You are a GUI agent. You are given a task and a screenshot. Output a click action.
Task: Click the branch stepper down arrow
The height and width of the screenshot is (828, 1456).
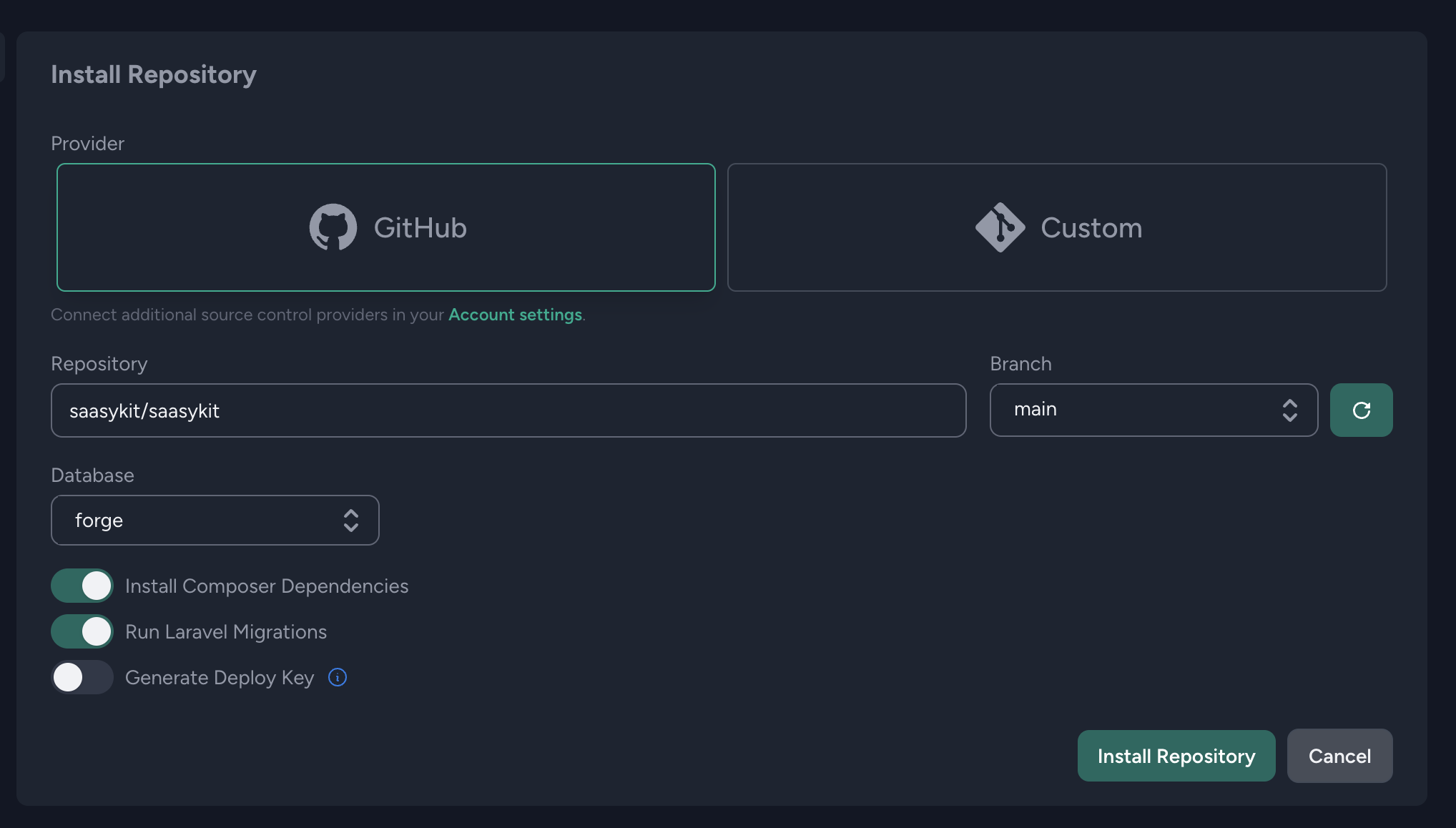[x=1290, y=416]
